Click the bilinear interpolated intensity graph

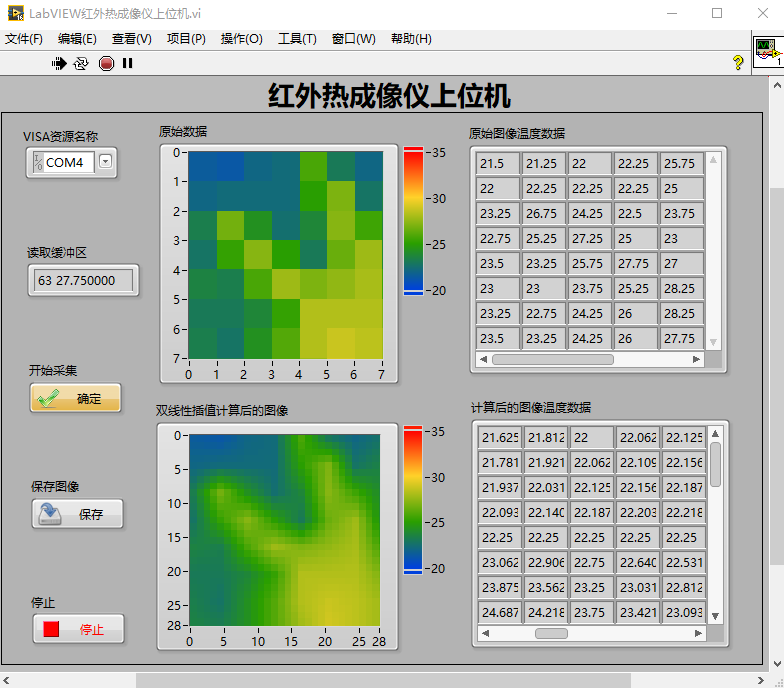284,530
